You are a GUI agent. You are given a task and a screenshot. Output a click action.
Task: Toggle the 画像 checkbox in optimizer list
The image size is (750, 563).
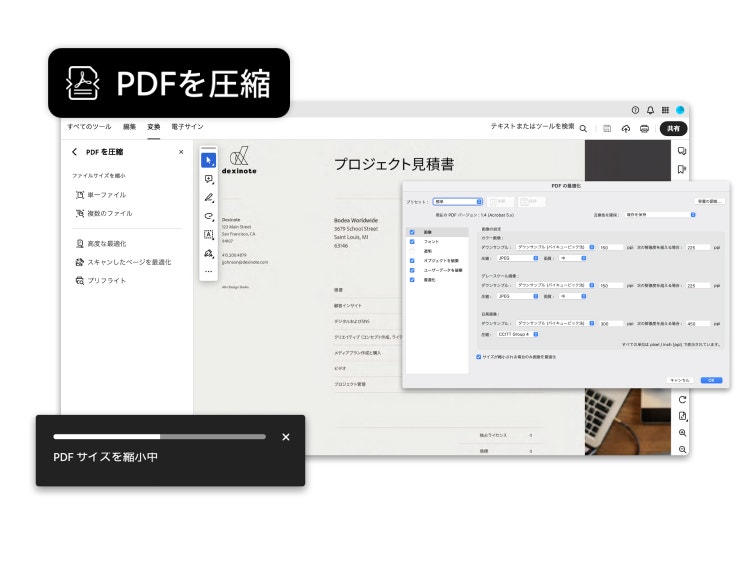click(412, 232)
